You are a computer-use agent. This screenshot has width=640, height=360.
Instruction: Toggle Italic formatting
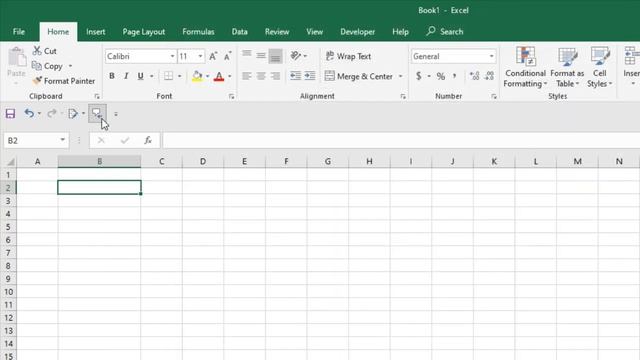click(x=126, y=76)
